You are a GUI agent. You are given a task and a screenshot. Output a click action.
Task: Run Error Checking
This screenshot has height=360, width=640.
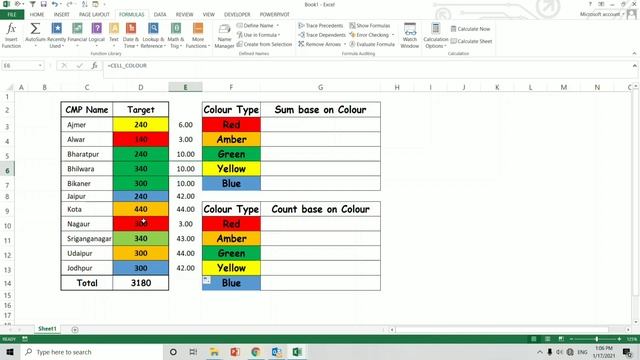click(x=369, y=35)
